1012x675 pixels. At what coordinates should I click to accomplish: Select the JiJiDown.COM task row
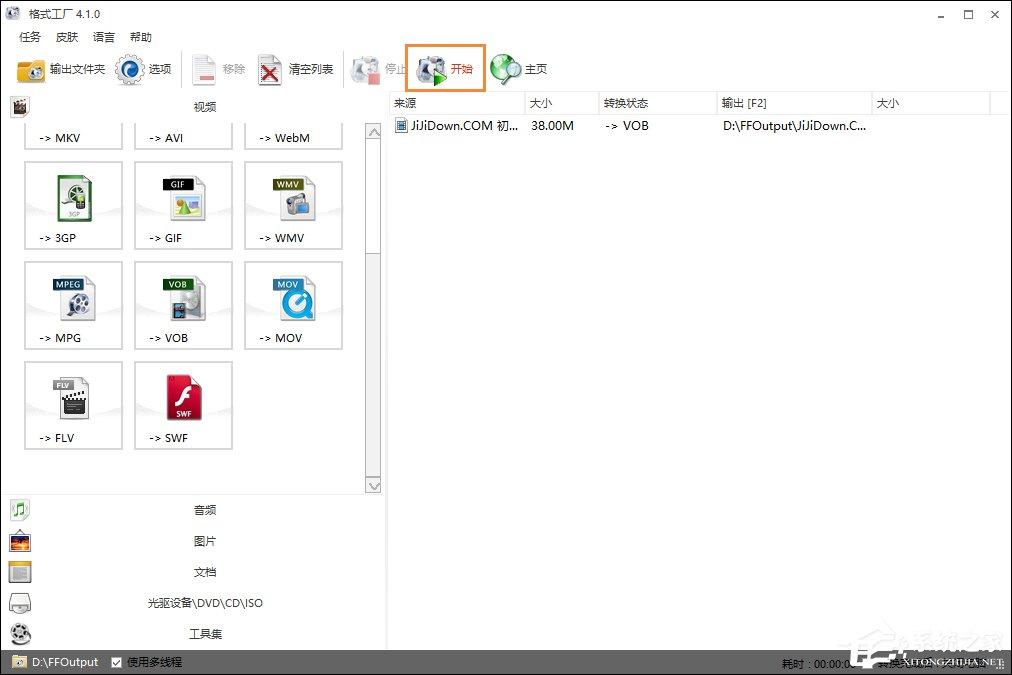click(689, 126)
